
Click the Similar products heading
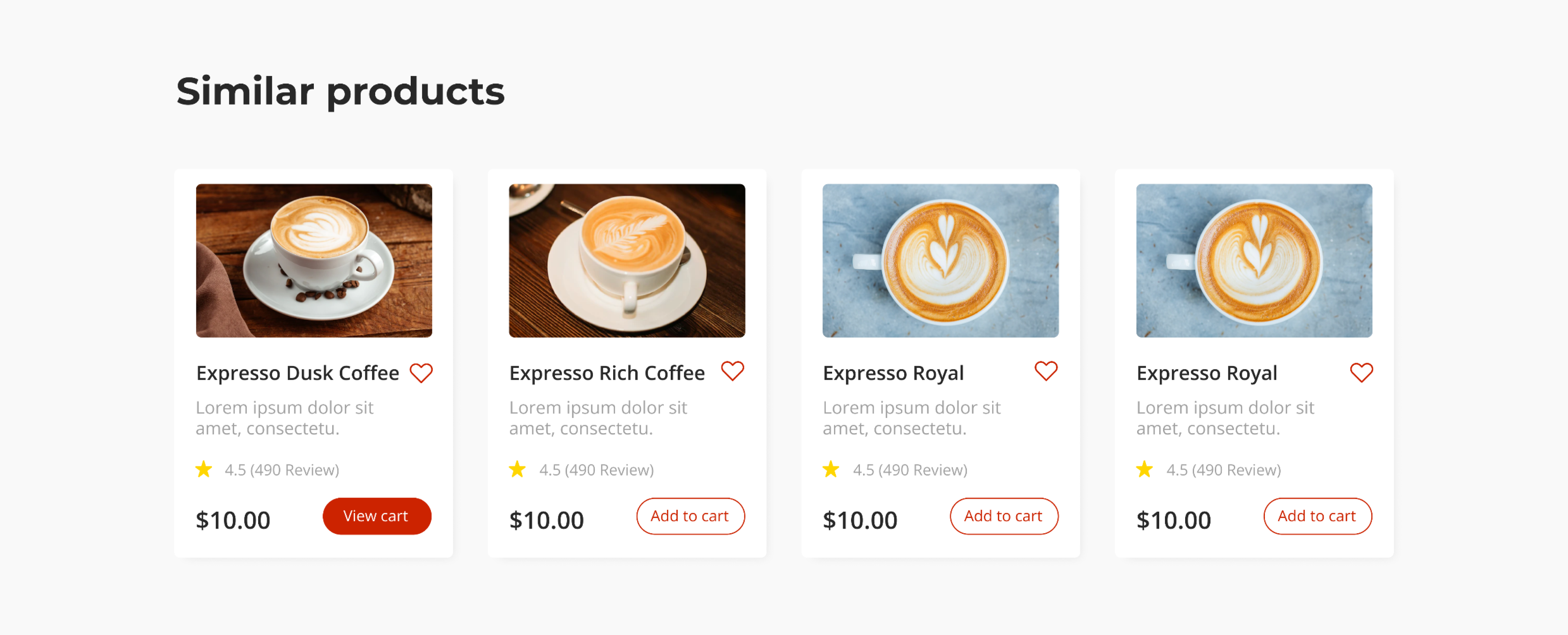click(340, 92)
